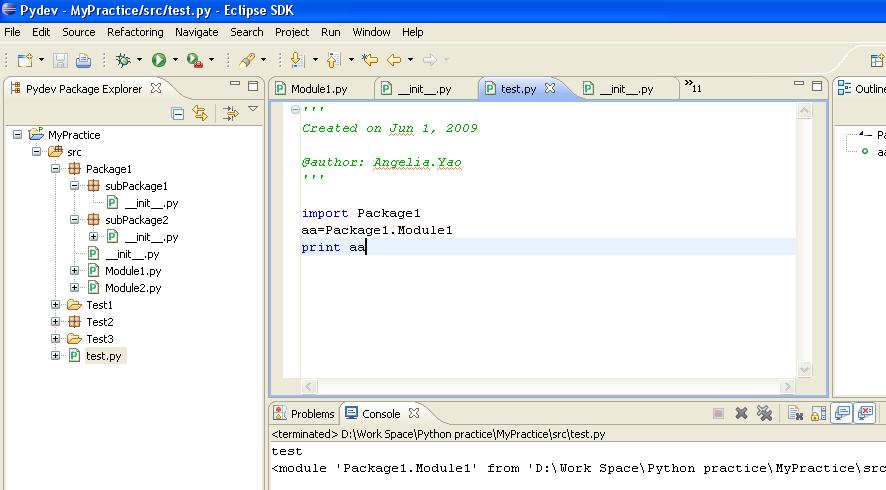
Task: Open the File menu
Action: point(12,32)
